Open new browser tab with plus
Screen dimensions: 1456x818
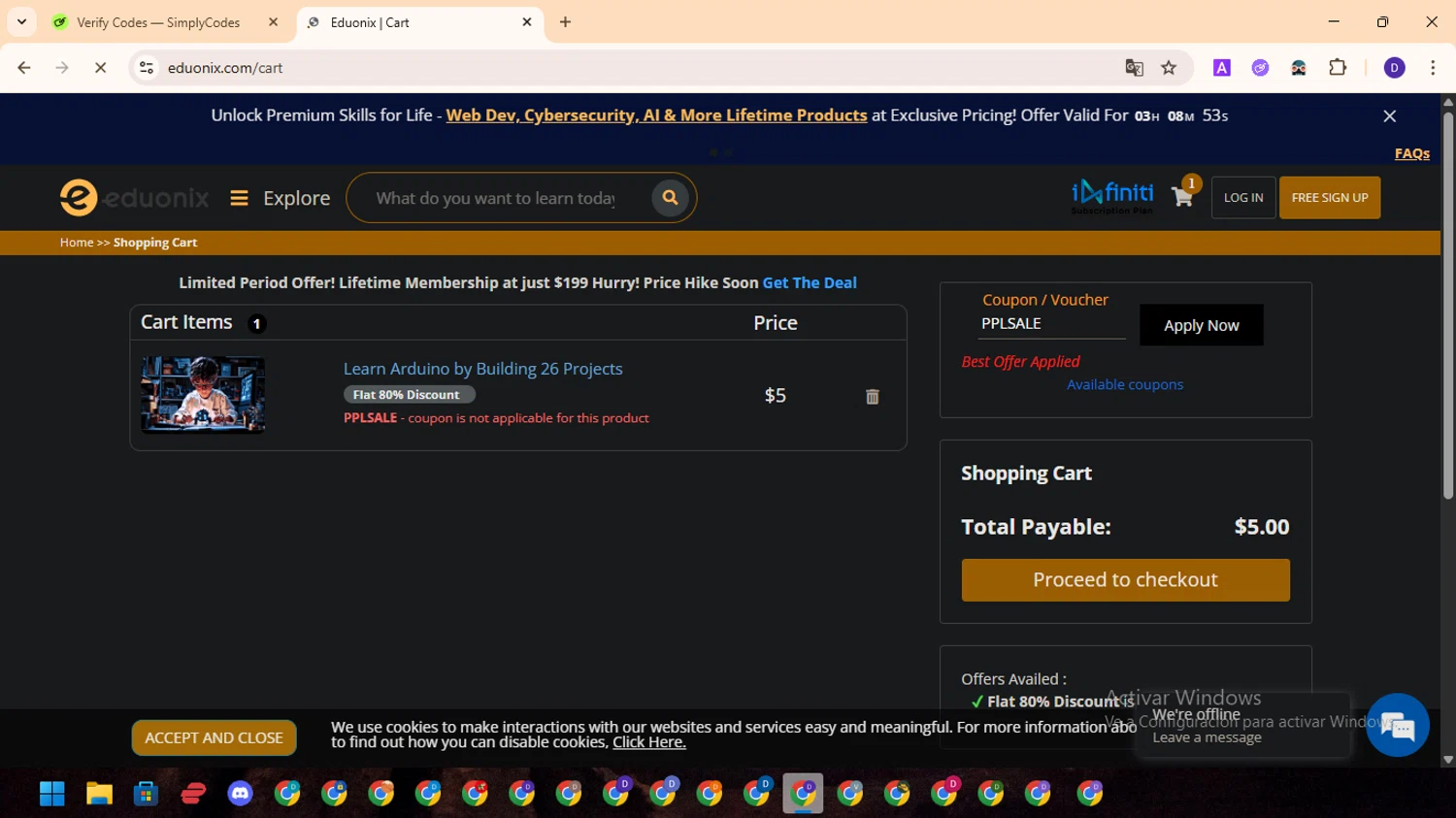pos(565,22)
